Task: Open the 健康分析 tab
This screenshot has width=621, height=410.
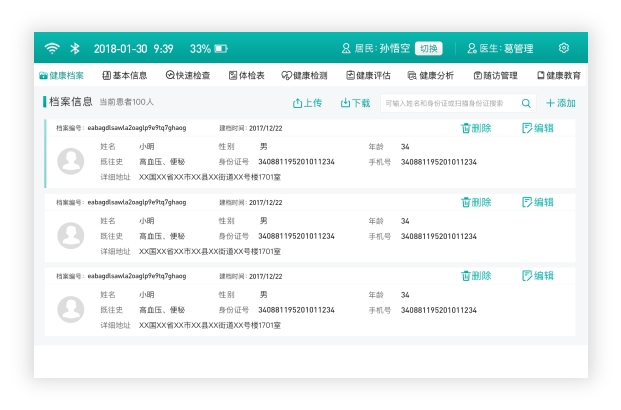Action: click(x=431, y=75)
